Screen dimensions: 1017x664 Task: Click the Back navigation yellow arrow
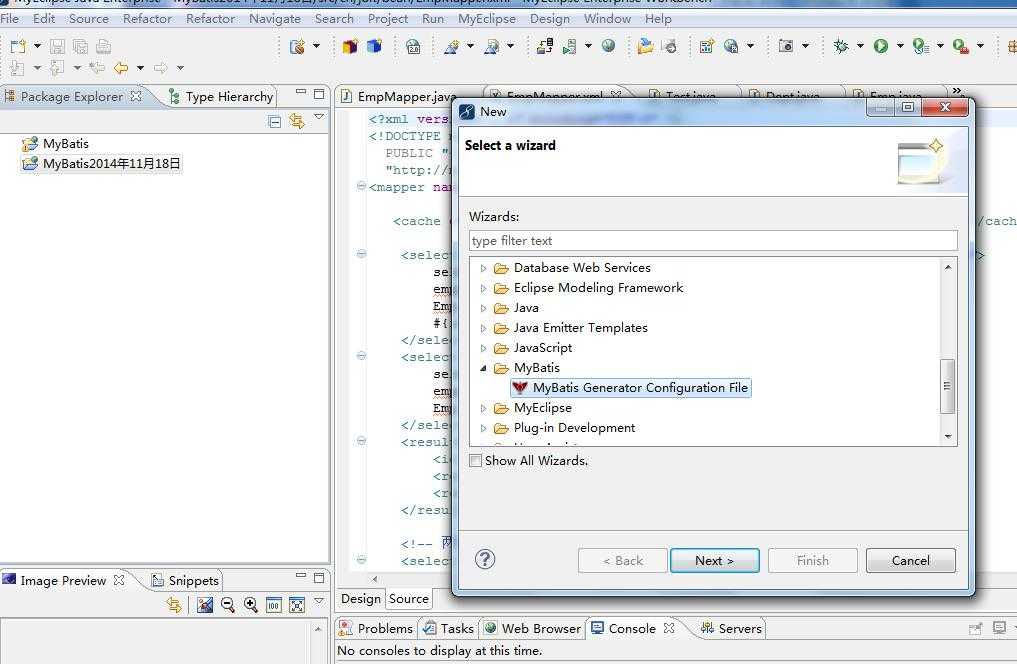pos(121,67)
